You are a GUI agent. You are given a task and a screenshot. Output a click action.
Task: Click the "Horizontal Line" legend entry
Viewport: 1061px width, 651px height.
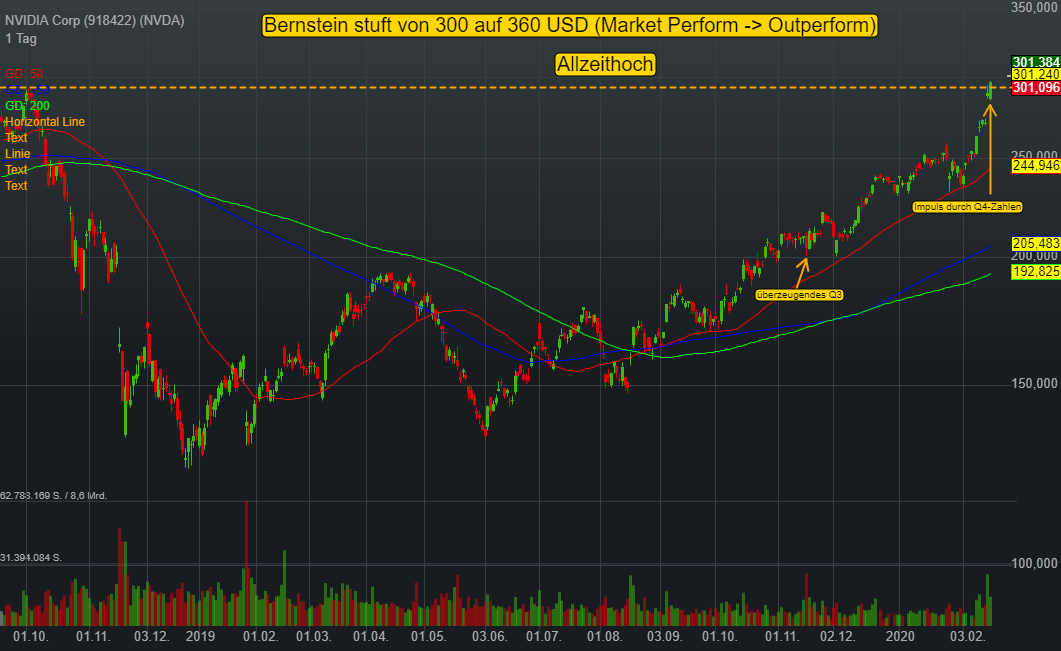pos(45,122)
